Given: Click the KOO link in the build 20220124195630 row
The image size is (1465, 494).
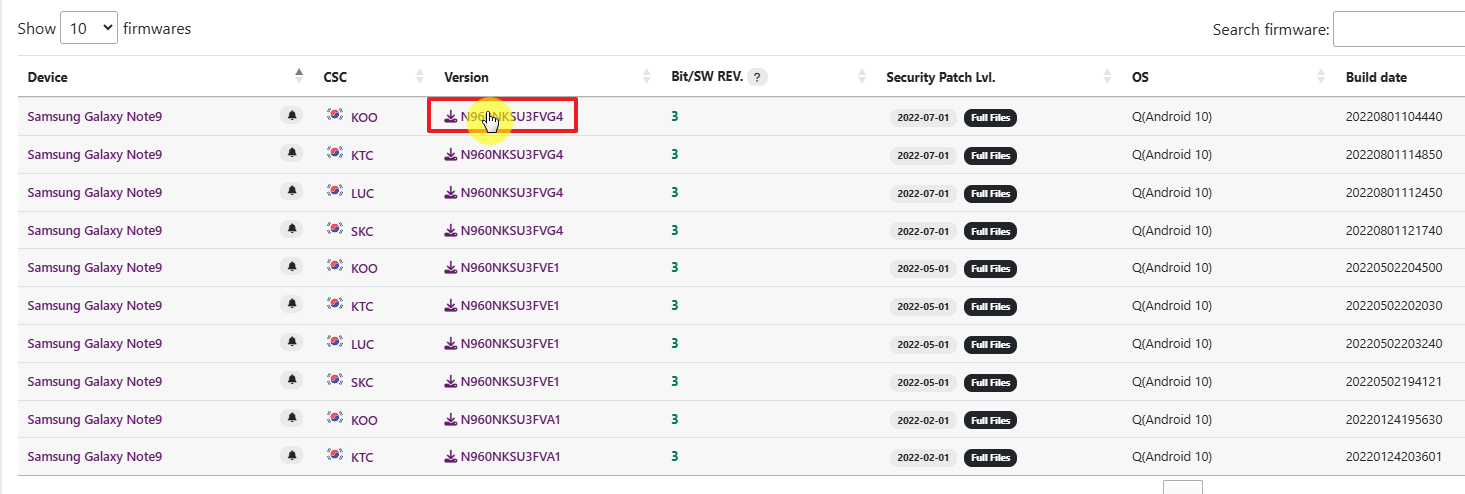Looking at the screenshot, I should pyautogui.click(x=364, y=420).
